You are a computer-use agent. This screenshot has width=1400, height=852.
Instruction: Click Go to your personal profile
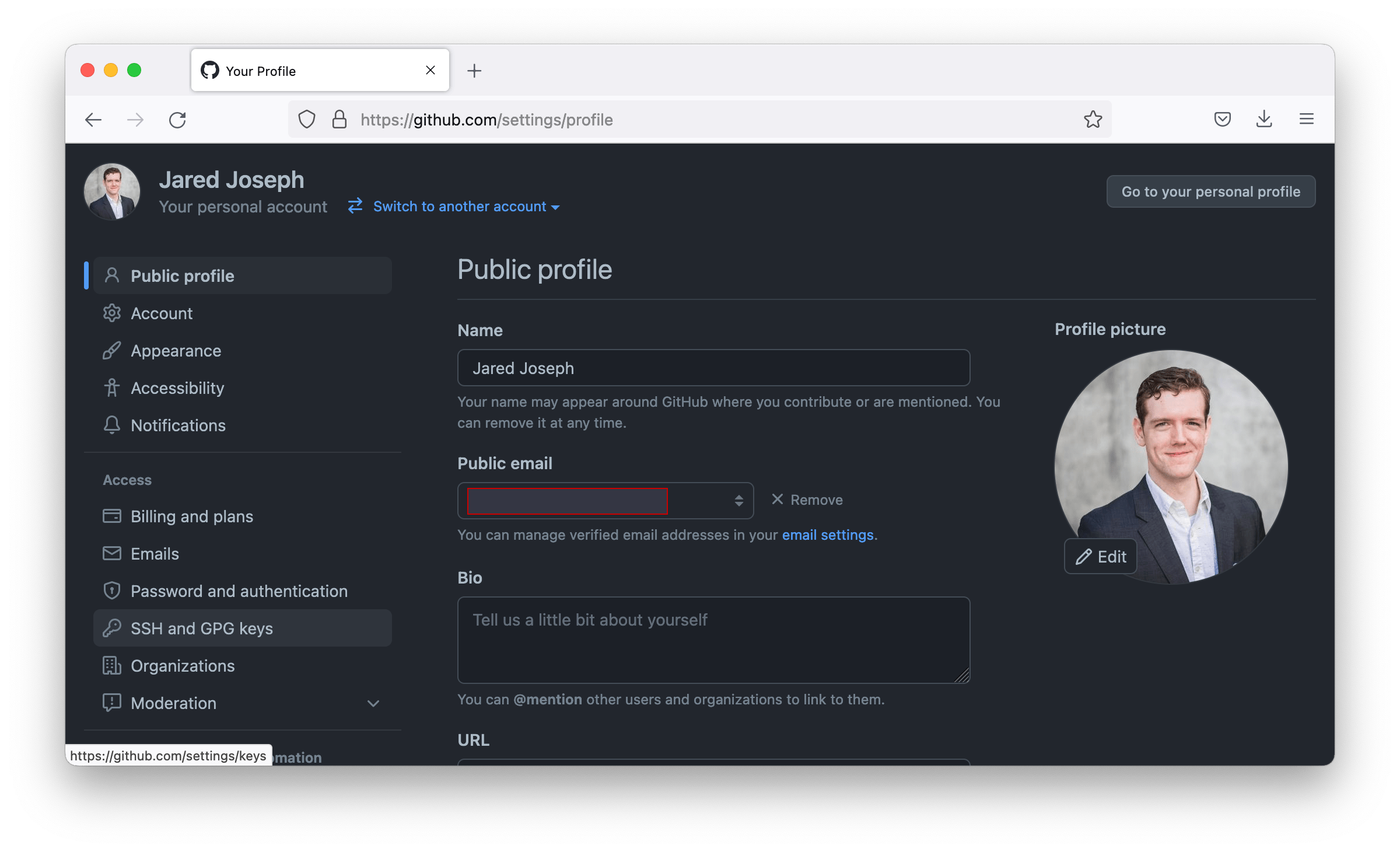pyautogui.click(x=1210, y=191)
